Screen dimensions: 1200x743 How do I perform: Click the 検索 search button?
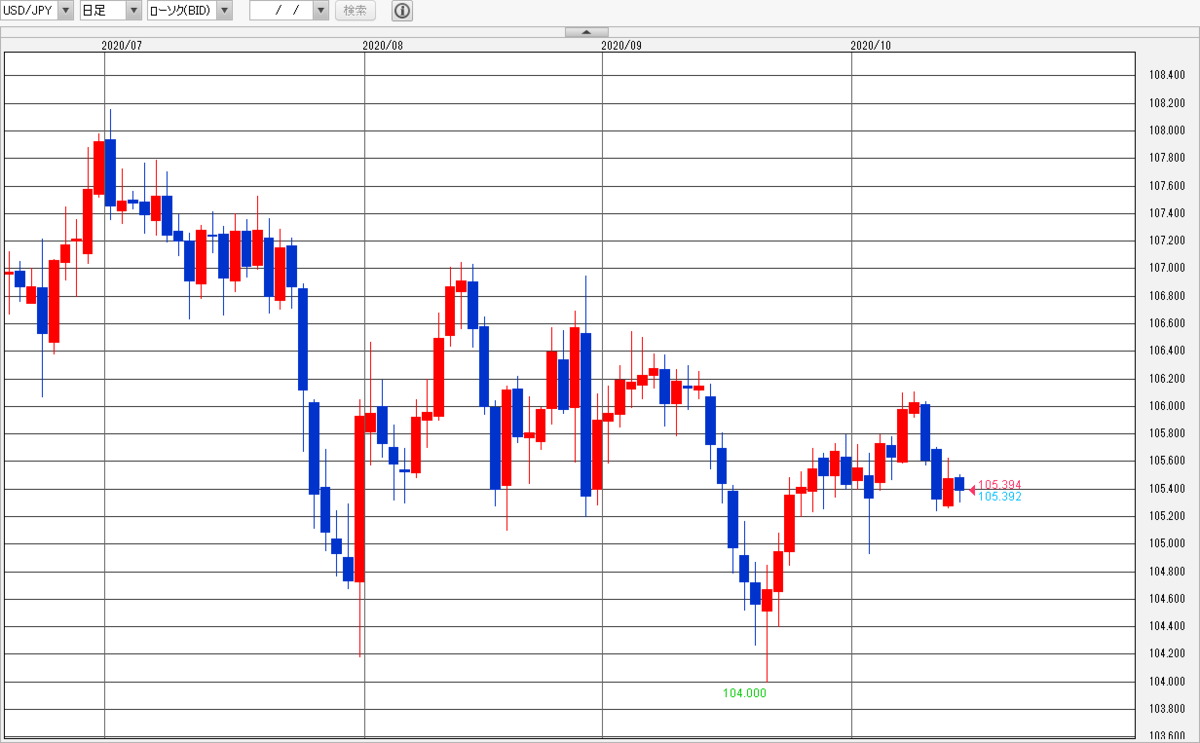click(x=355, y=11)
